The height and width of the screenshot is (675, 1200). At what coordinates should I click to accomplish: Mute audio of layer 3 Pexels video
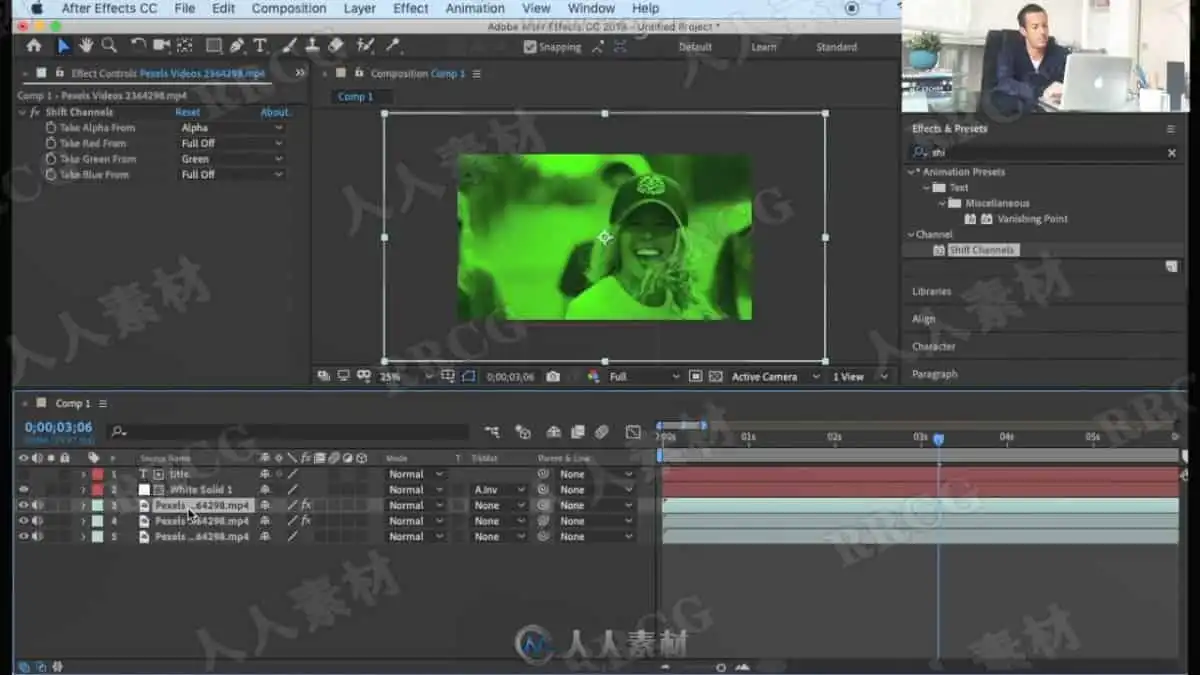point(37,506)
